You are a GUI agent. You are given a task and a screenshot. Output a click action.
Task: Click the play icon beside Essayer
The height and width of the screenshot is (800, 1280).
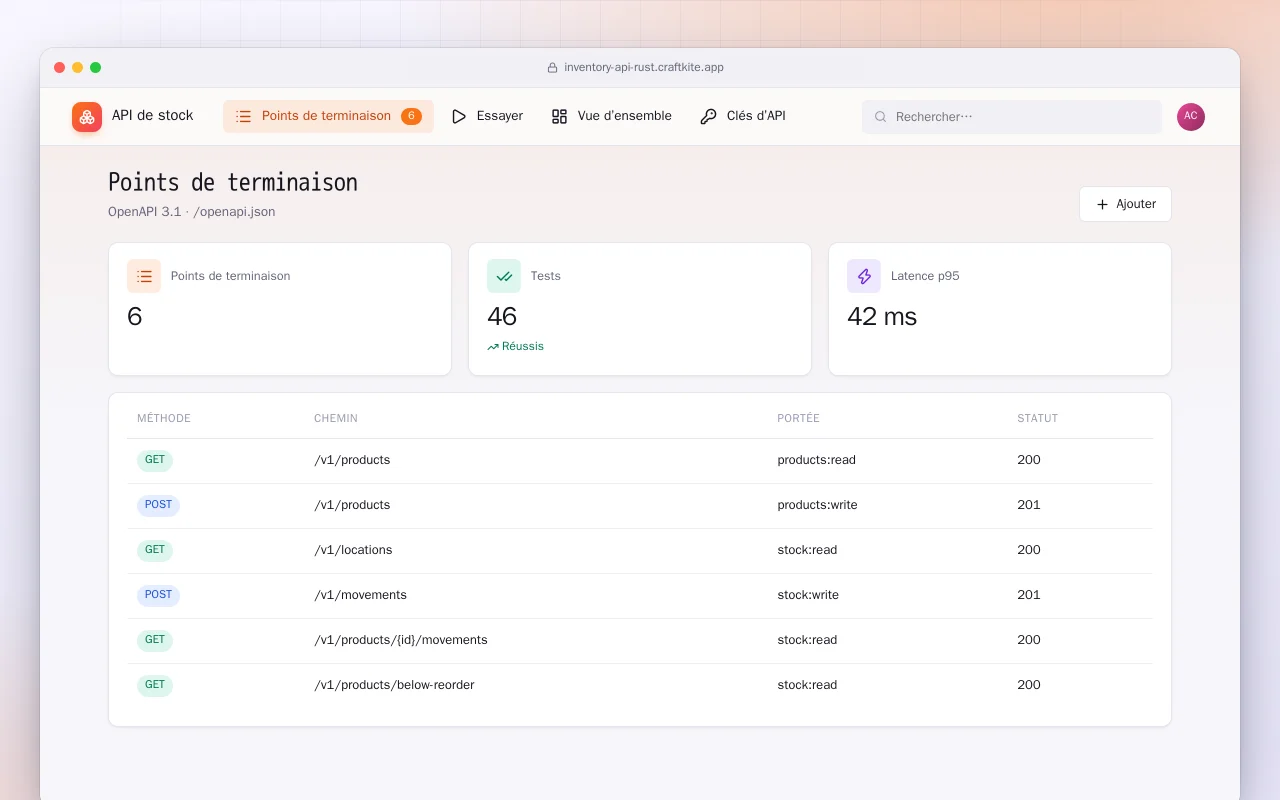click(x=459, y=117)
